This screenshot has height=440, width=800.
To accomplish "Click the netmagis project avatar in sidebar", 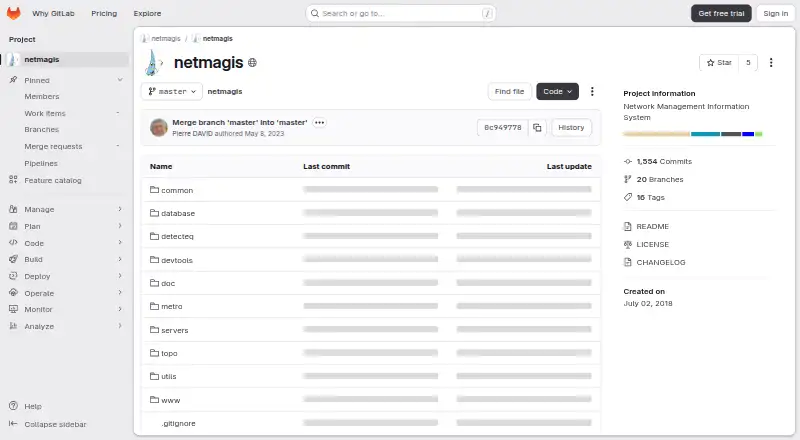I will pyautogui.click(x=14, y=59).
